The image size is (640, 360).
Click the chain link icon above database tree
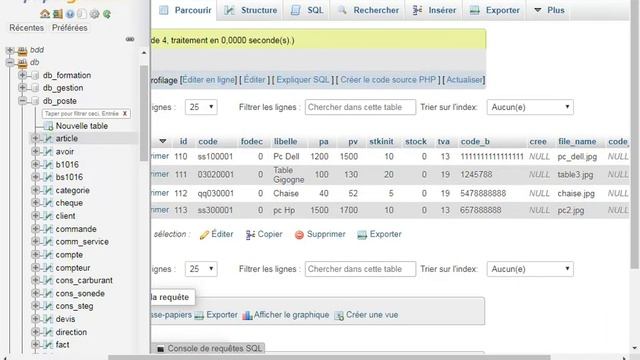tap(130, 39)
